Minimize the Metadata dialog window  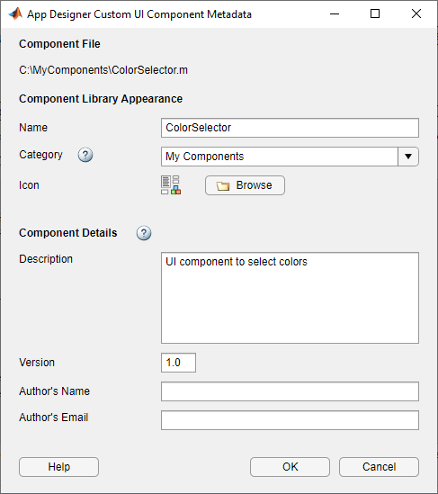pos(334,14)
